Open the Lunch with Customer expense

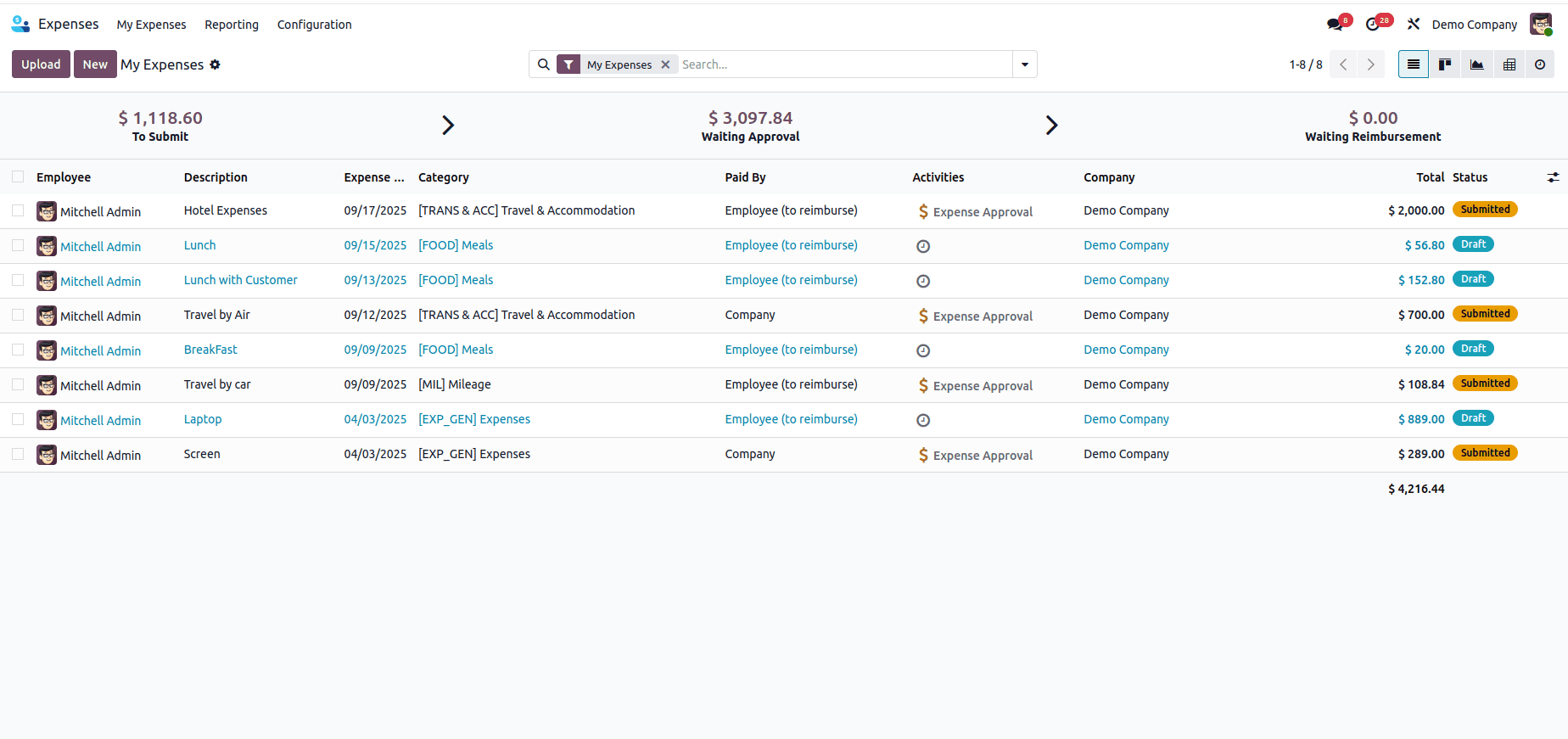pos(240,280)
